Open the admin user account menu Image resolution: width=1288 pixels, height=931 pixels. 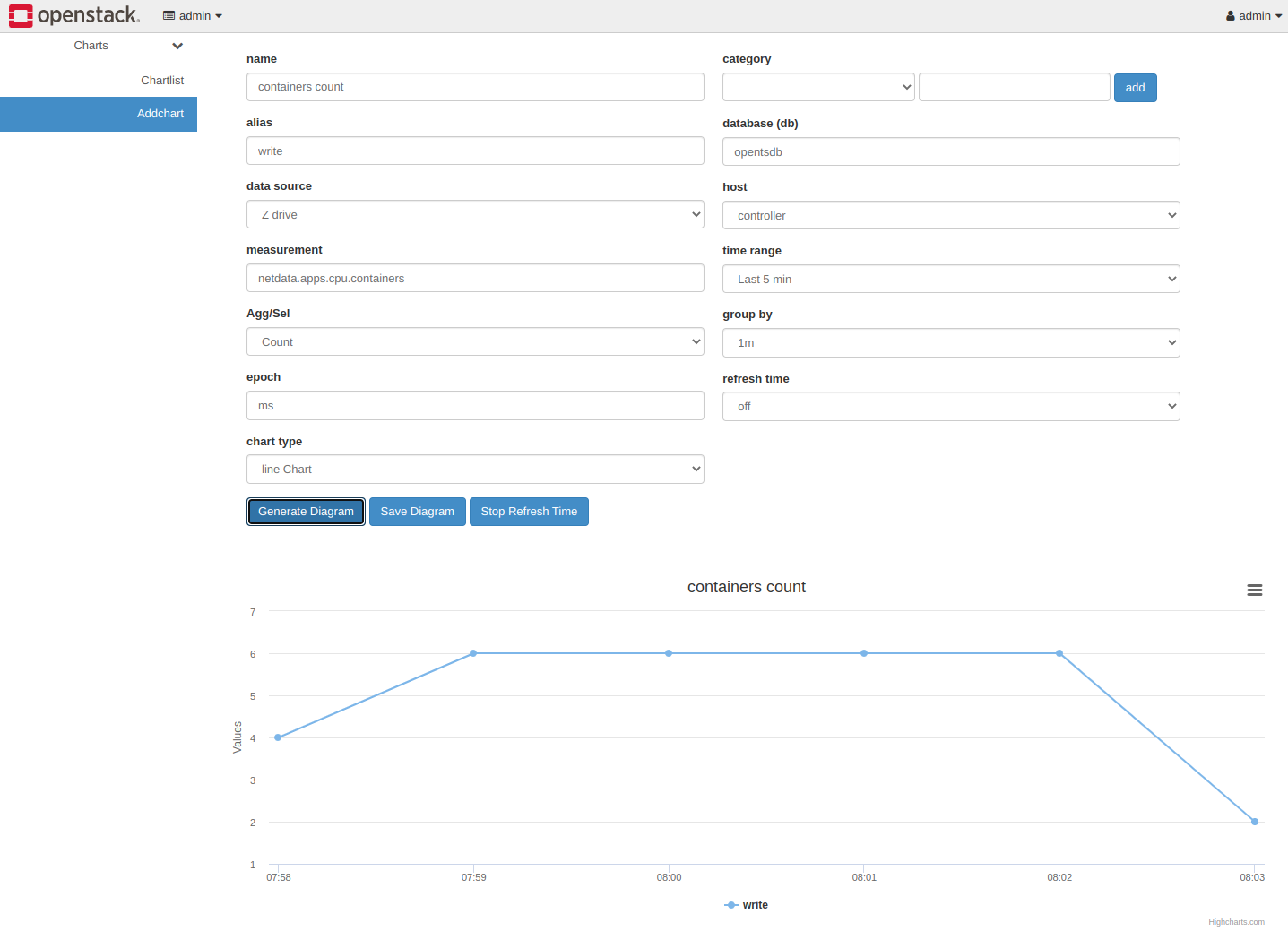(1253, 16)
